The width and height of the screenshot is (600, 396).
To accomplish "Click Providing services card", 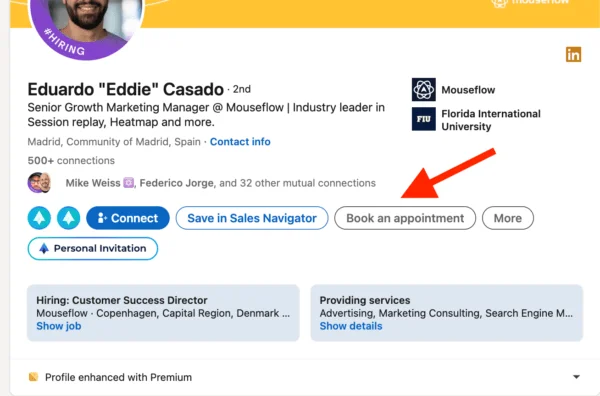I will click(x=447, y=313).
